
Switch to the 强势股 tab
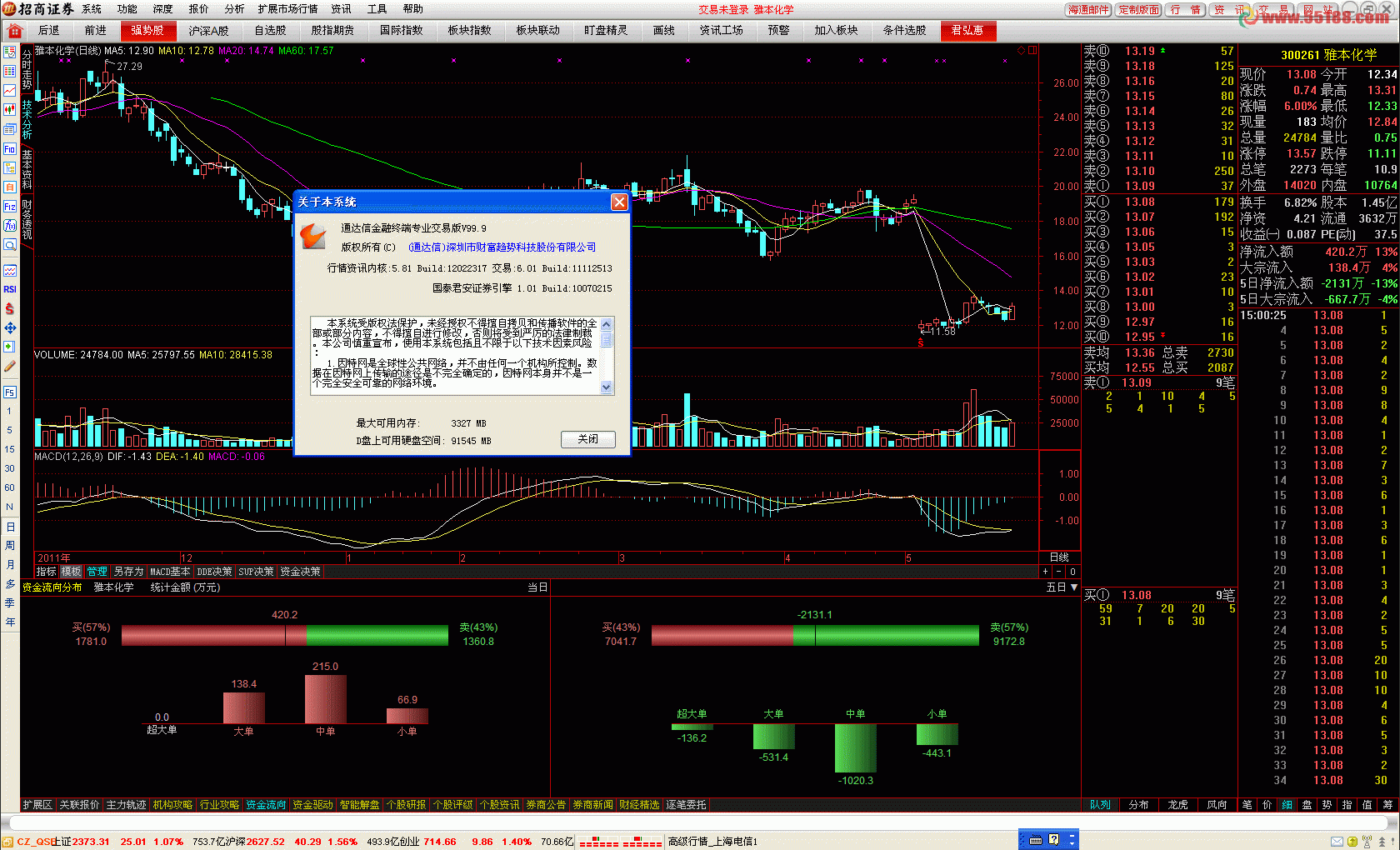click(x=147, y=31)
